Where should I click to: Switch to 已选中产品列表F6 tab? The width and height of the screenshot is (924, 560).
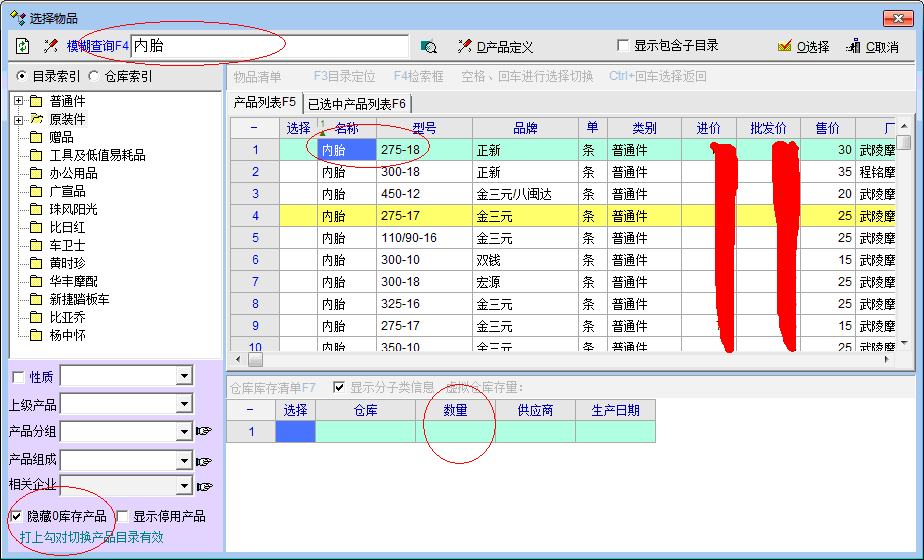(356, 103)
